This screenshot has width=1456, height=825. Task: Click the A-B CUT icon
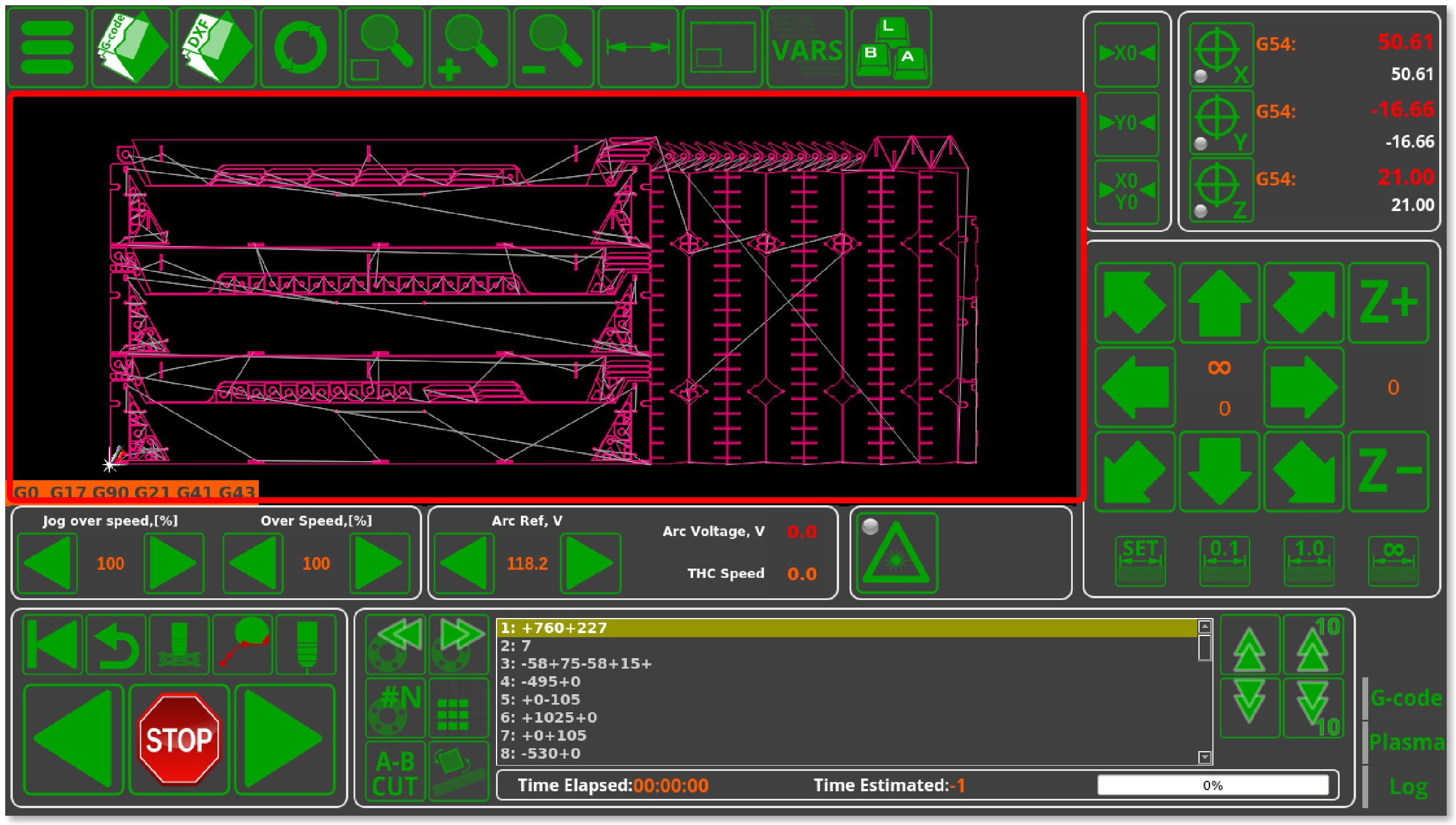(x=395, y=772)
